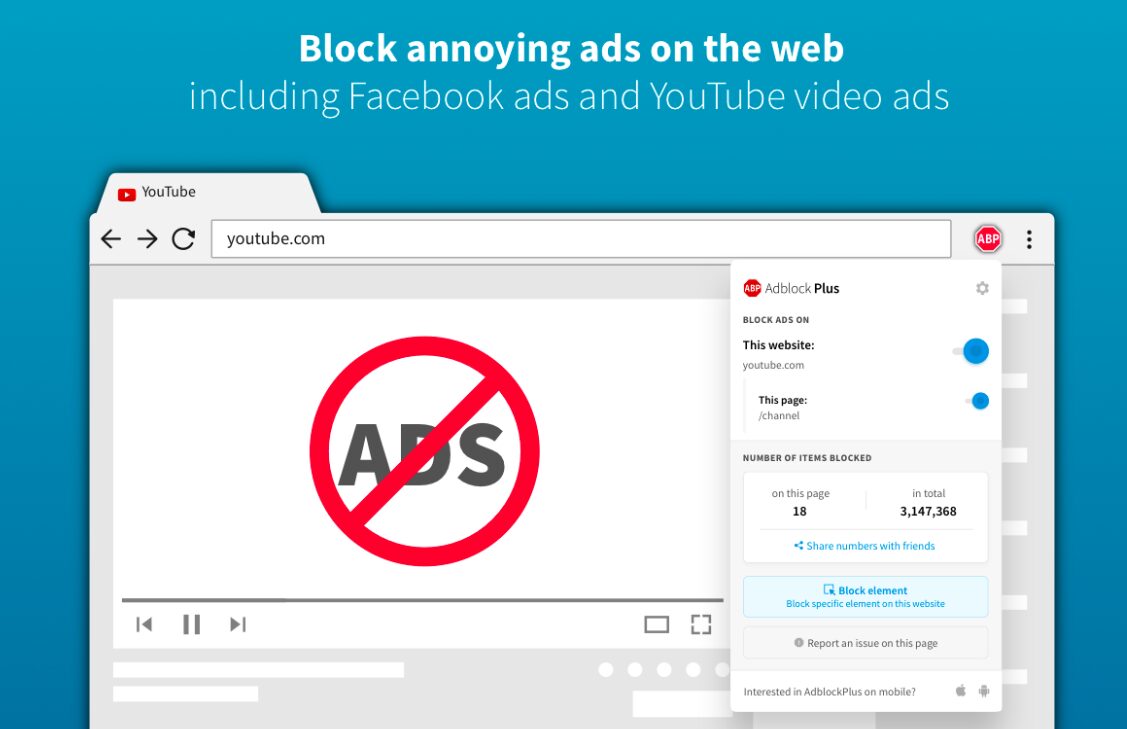Image resolution: width=1127 pixels, height=729 pixels.
Task: Reload the page with refresh icon
Action: pos(183,239)
